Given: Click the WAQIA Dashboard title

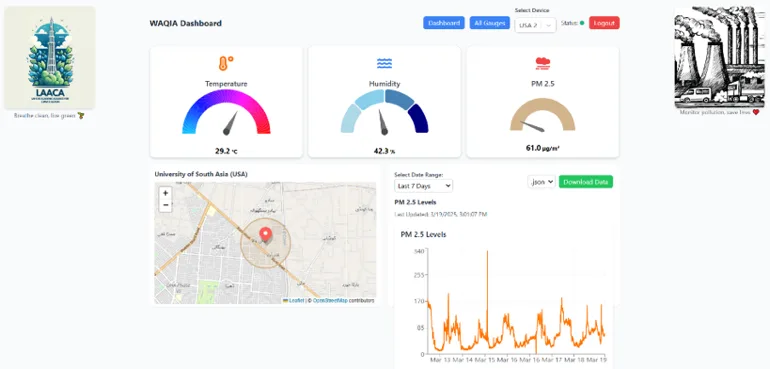Looking at the screenshot, I should (x=186, y=23).
